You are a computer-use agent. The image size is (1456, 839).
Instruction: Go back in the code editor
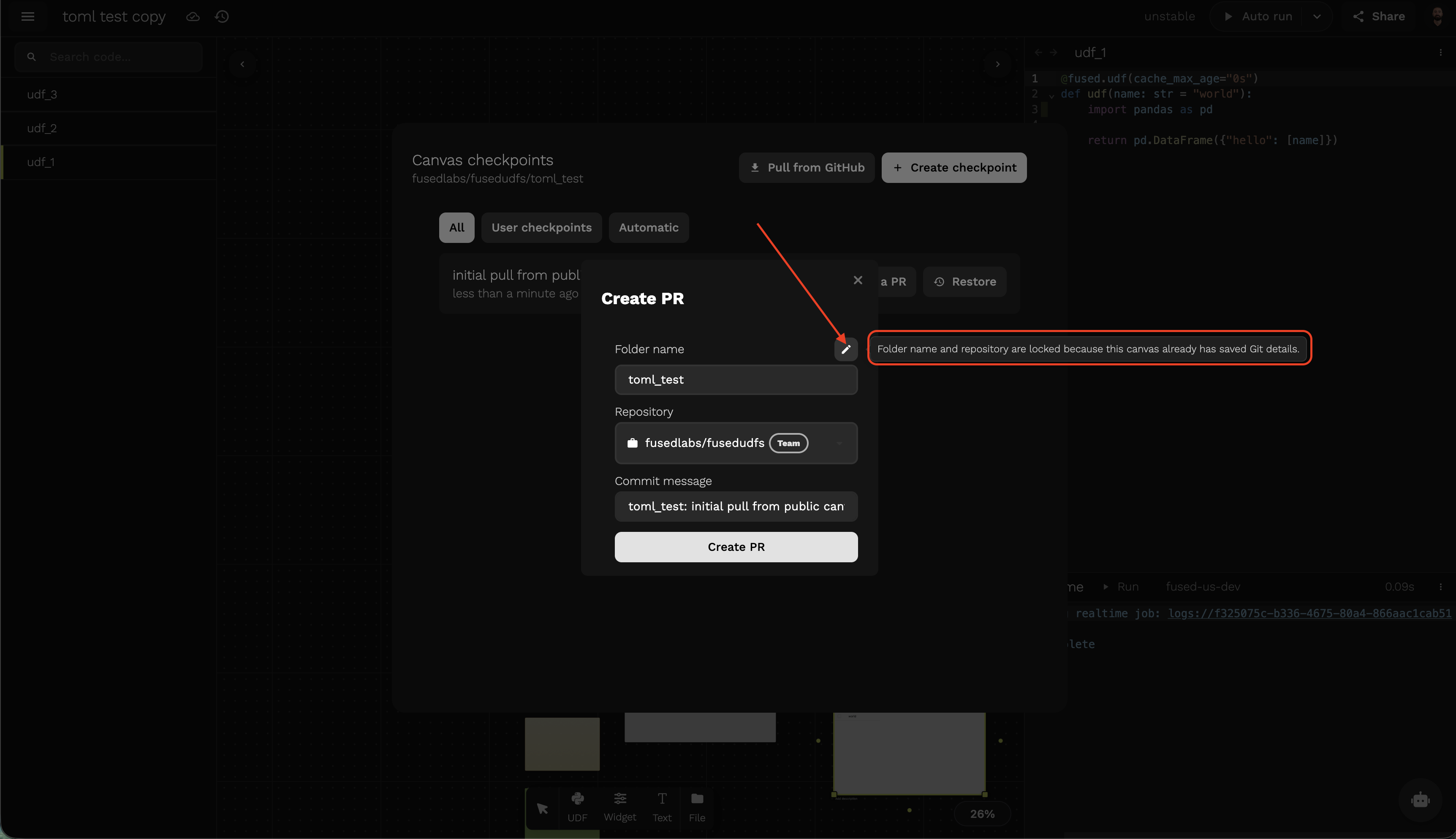1038,52
